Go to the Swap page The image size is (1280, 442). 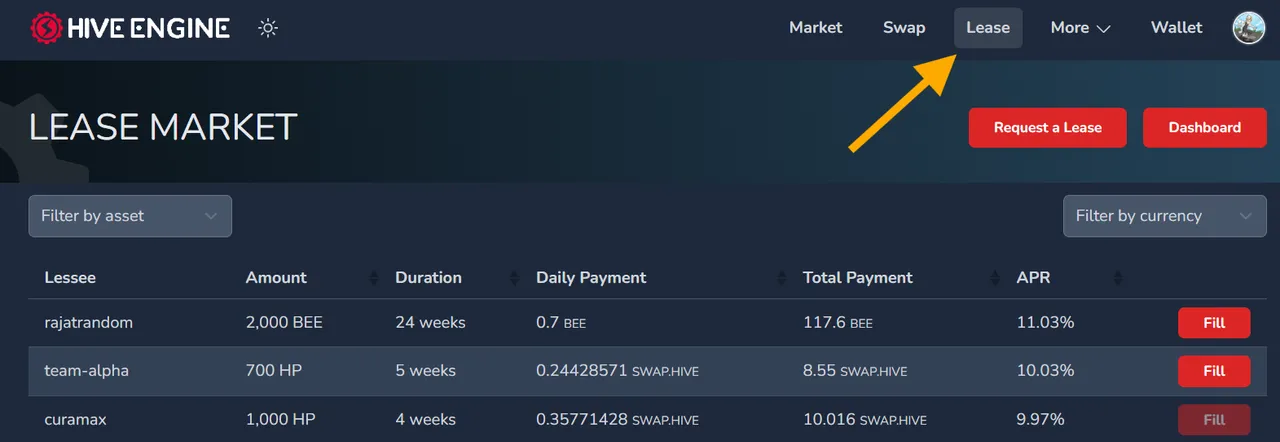click(x=904, y=28)
